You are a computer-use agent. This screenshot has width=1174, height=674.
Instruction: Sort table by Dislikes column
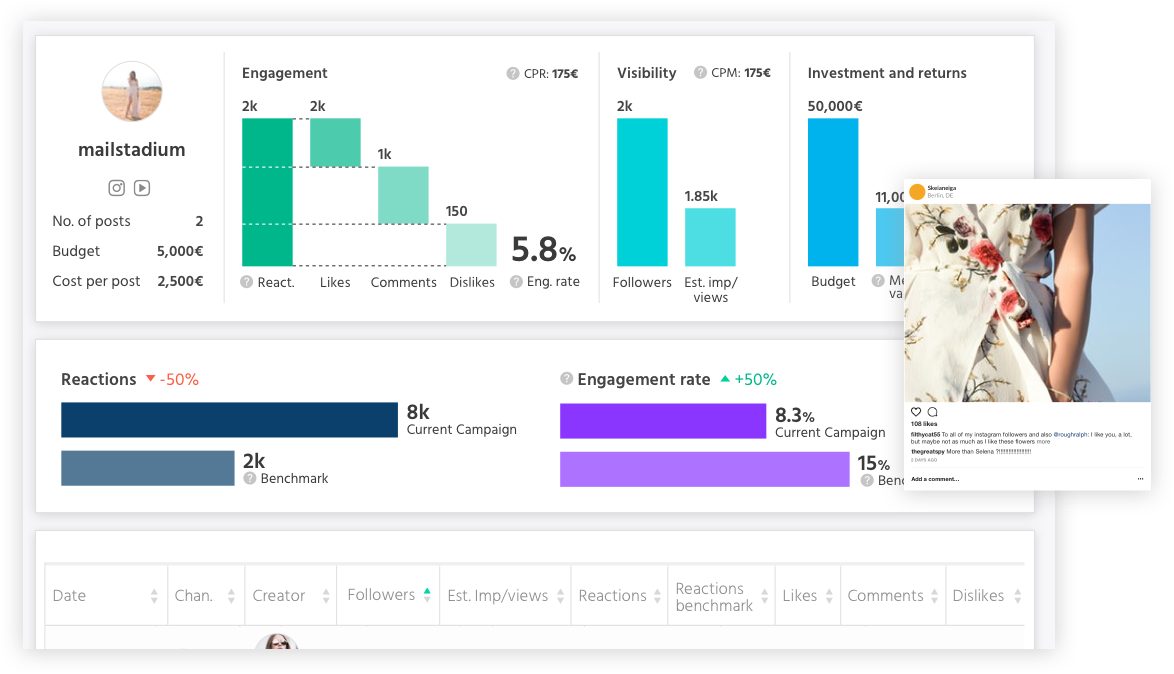pos(1017,596)
